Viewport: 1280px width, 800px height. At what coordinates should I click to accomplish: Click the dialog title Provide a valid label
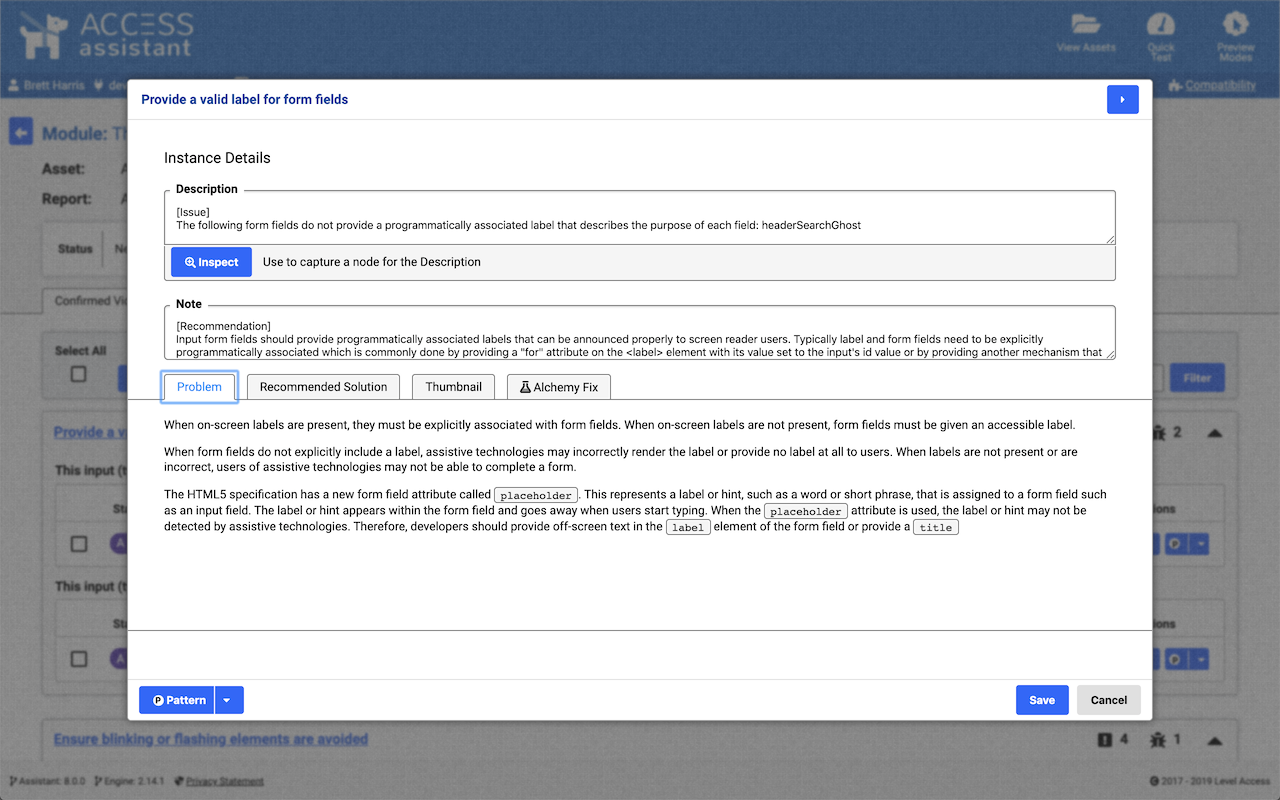(x=244, y=99)
